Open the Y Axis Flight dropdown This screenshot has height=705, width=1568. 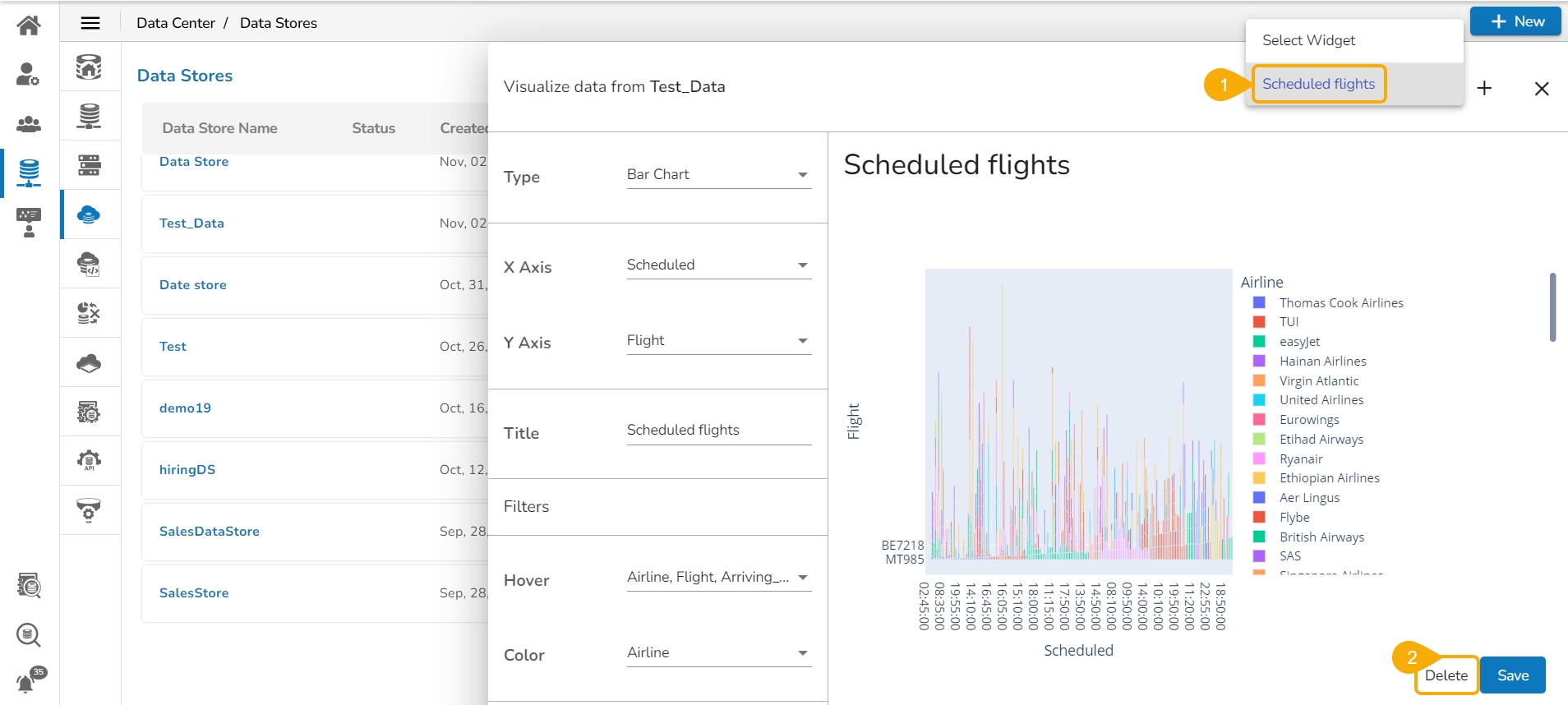pyautogui.click(x=719, y=341)
